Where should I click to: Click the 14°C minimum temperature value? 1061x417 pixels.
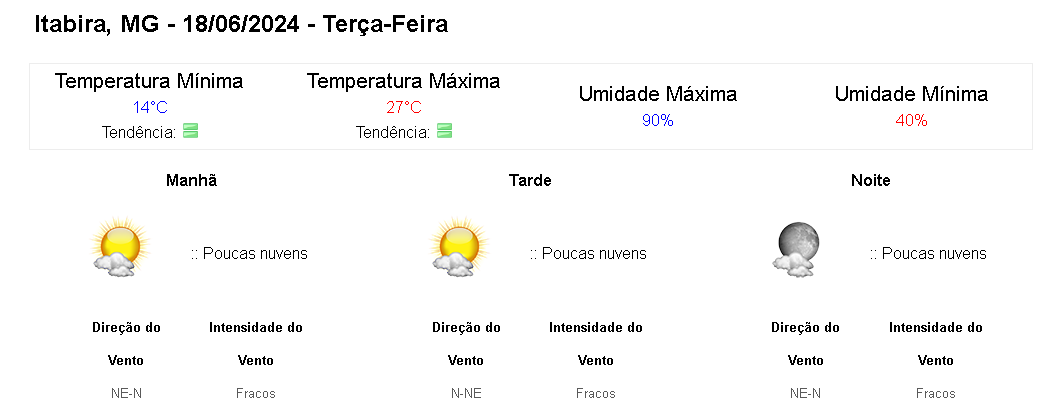(149, 108)
